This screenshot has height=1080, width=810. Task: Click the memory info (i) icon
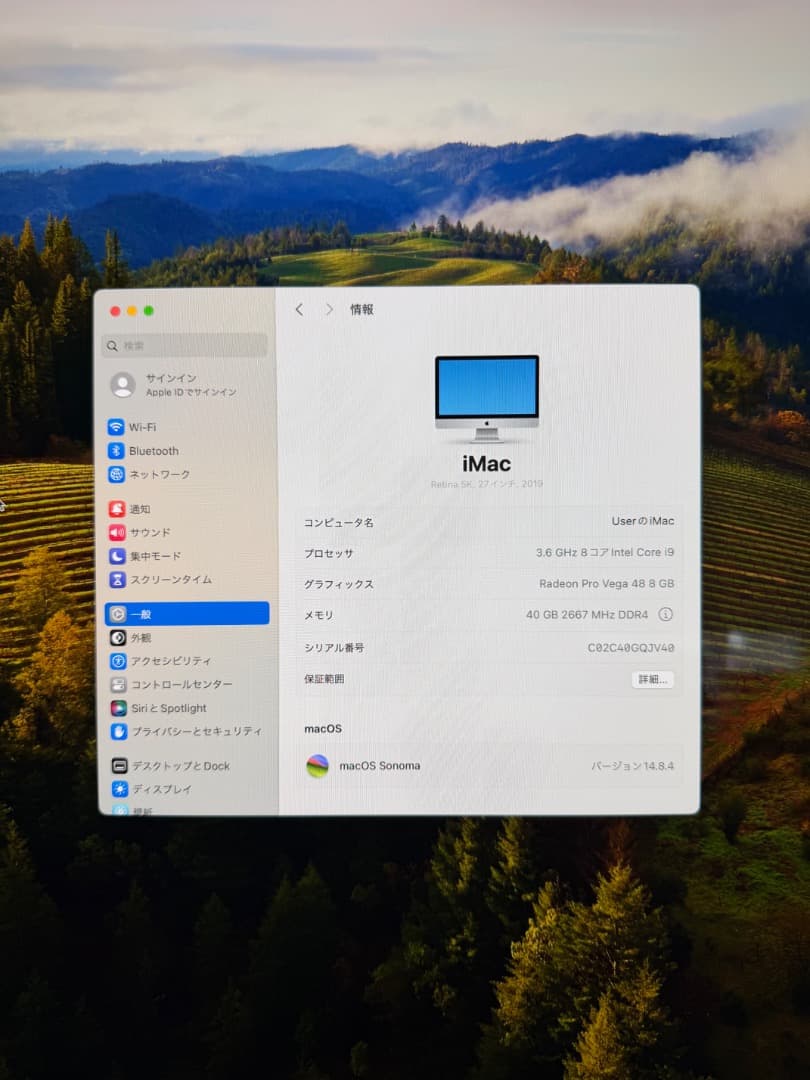(x=665, y=614)
